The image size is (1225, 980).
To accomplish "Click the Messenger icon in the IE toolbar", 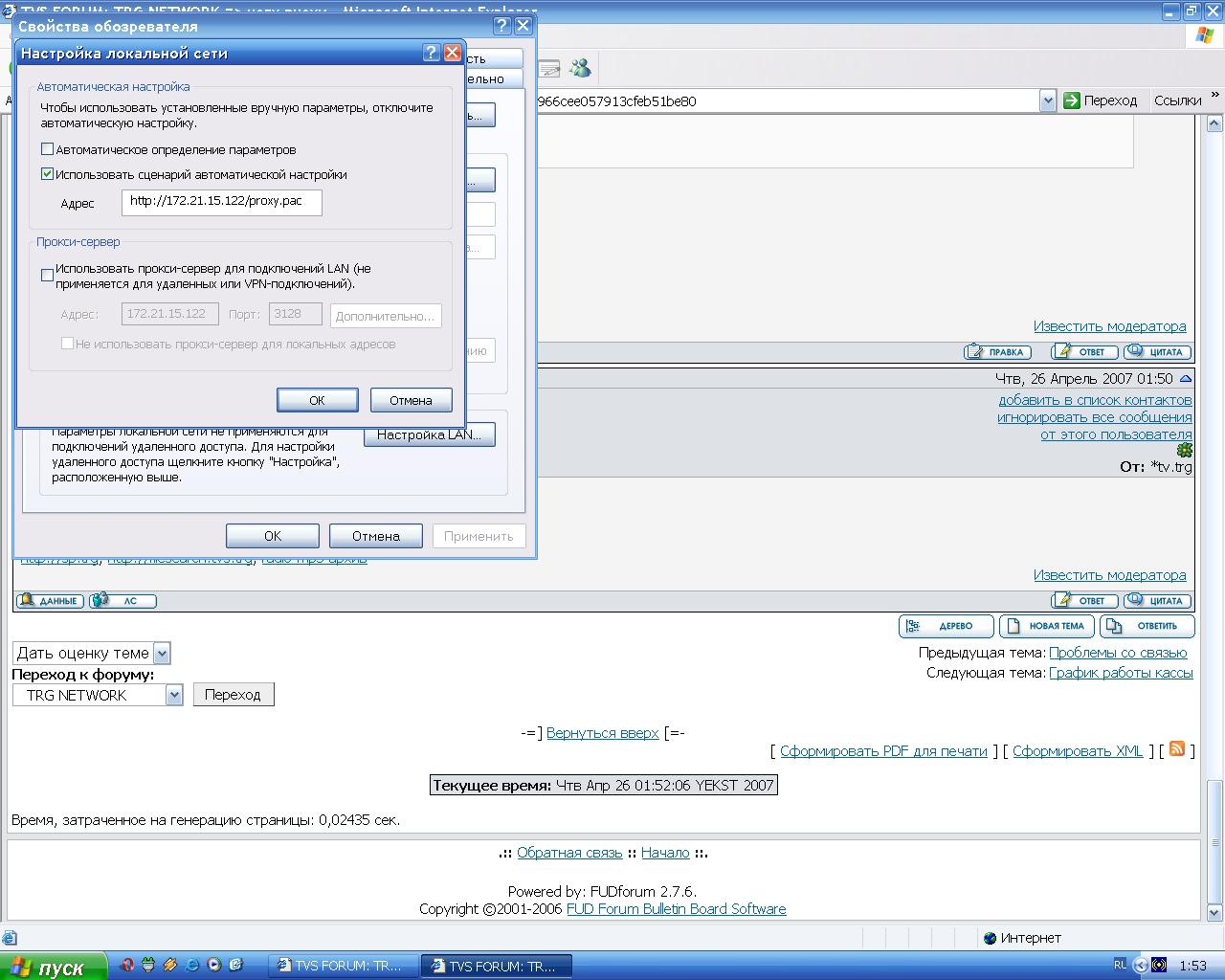I will (580, 69).
